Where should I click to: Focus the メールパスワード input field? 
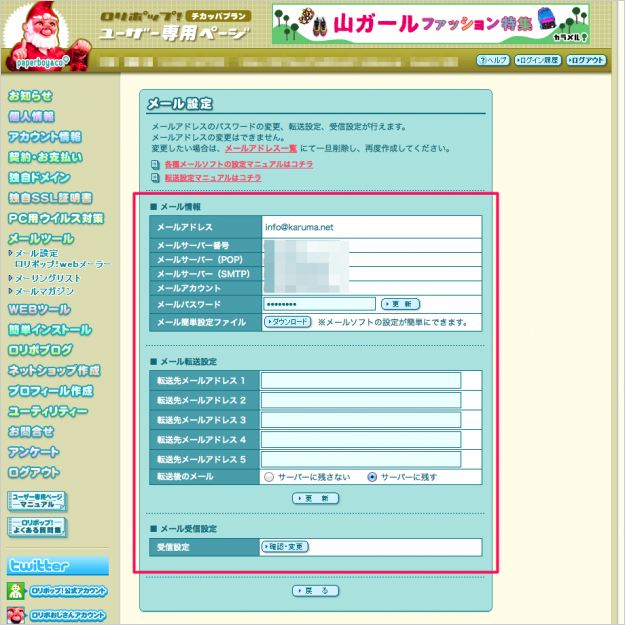coord(319,304)
